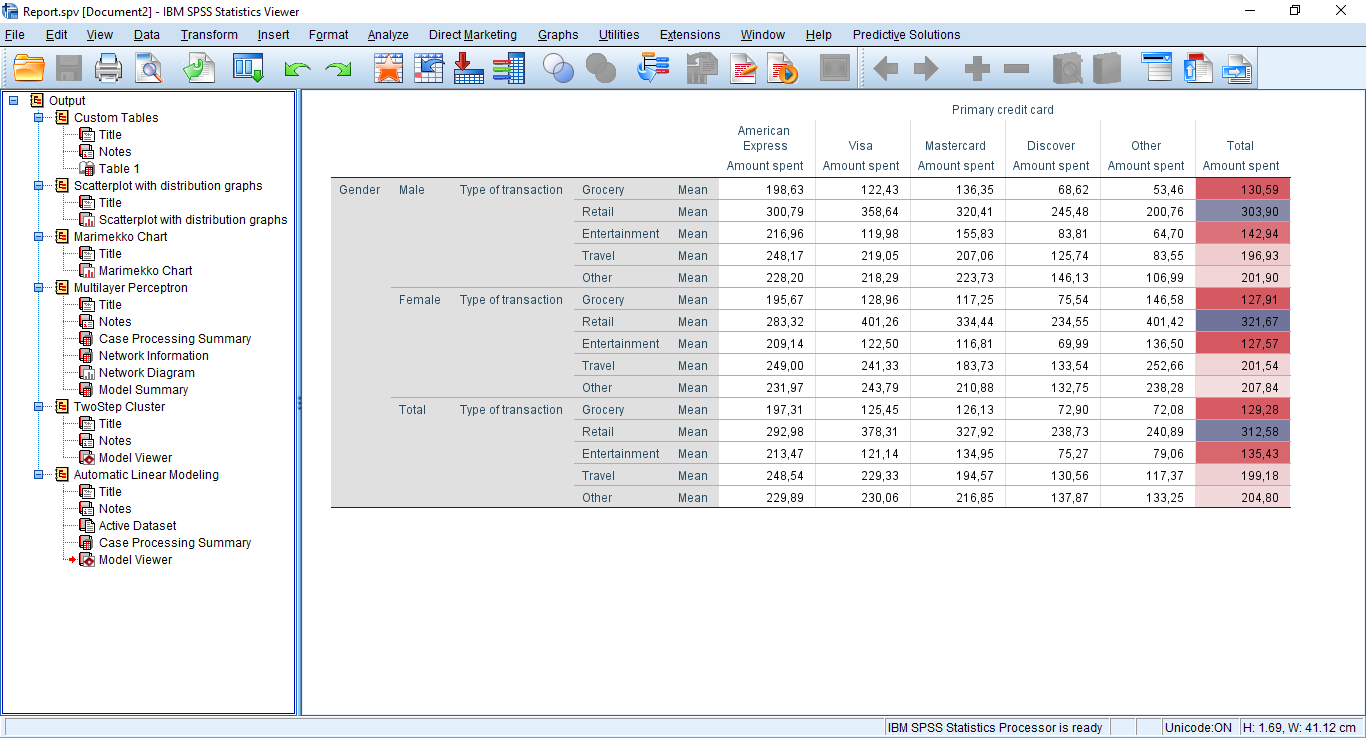
Task: Click the Go to Case toolbar icon
Action: click(429, 68)
